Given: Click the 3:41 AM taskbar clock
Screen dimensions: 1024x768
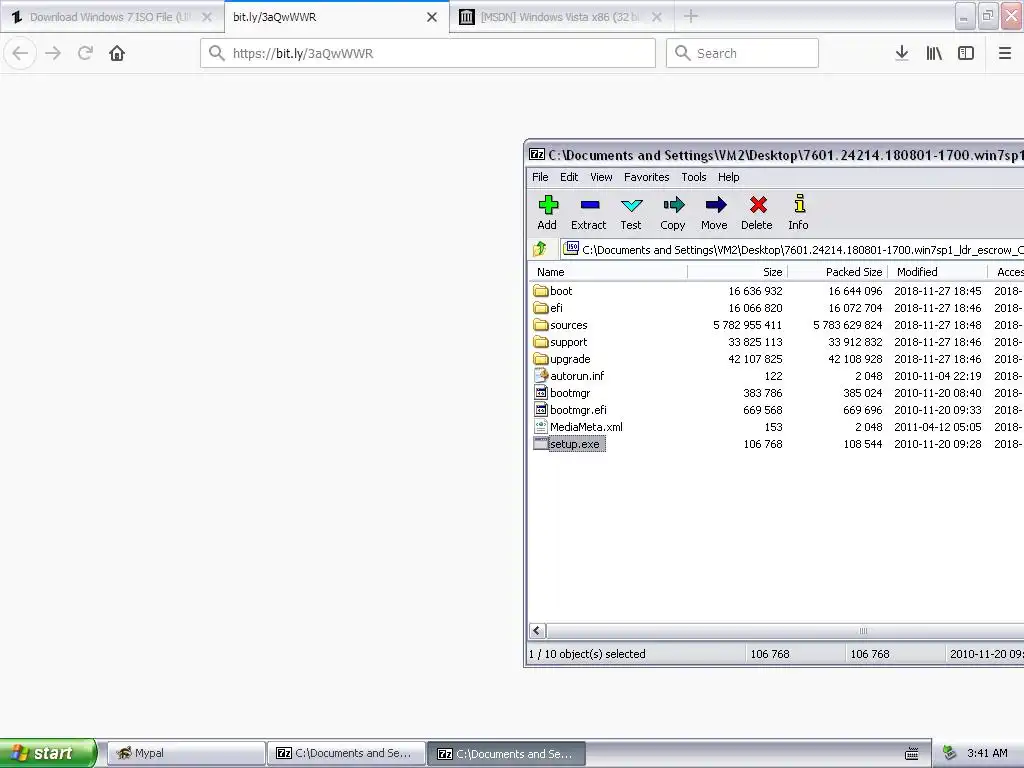Looking at the screenshot, I should [x=987, y=753].
